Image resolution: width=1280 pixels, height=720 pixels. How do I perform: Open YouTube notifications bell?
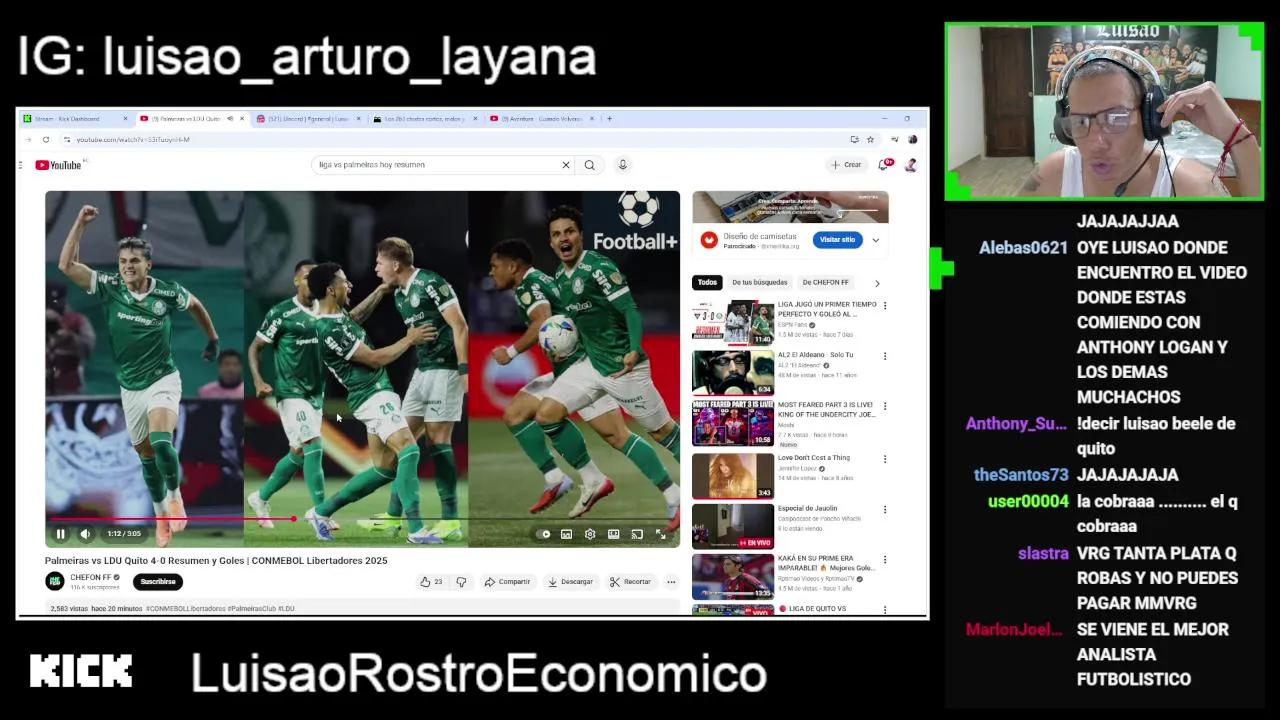pyautogui.click(x=883, y=165)
